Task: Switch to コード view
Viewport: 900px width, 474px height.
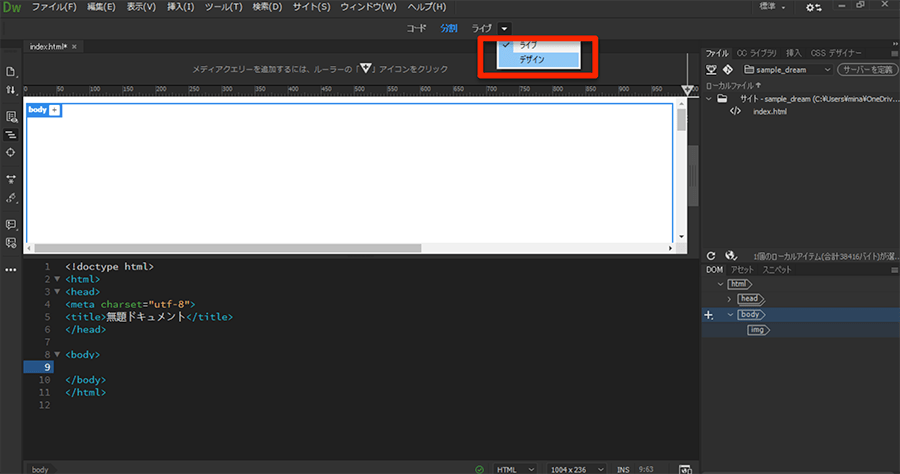Action: (416, 28)
